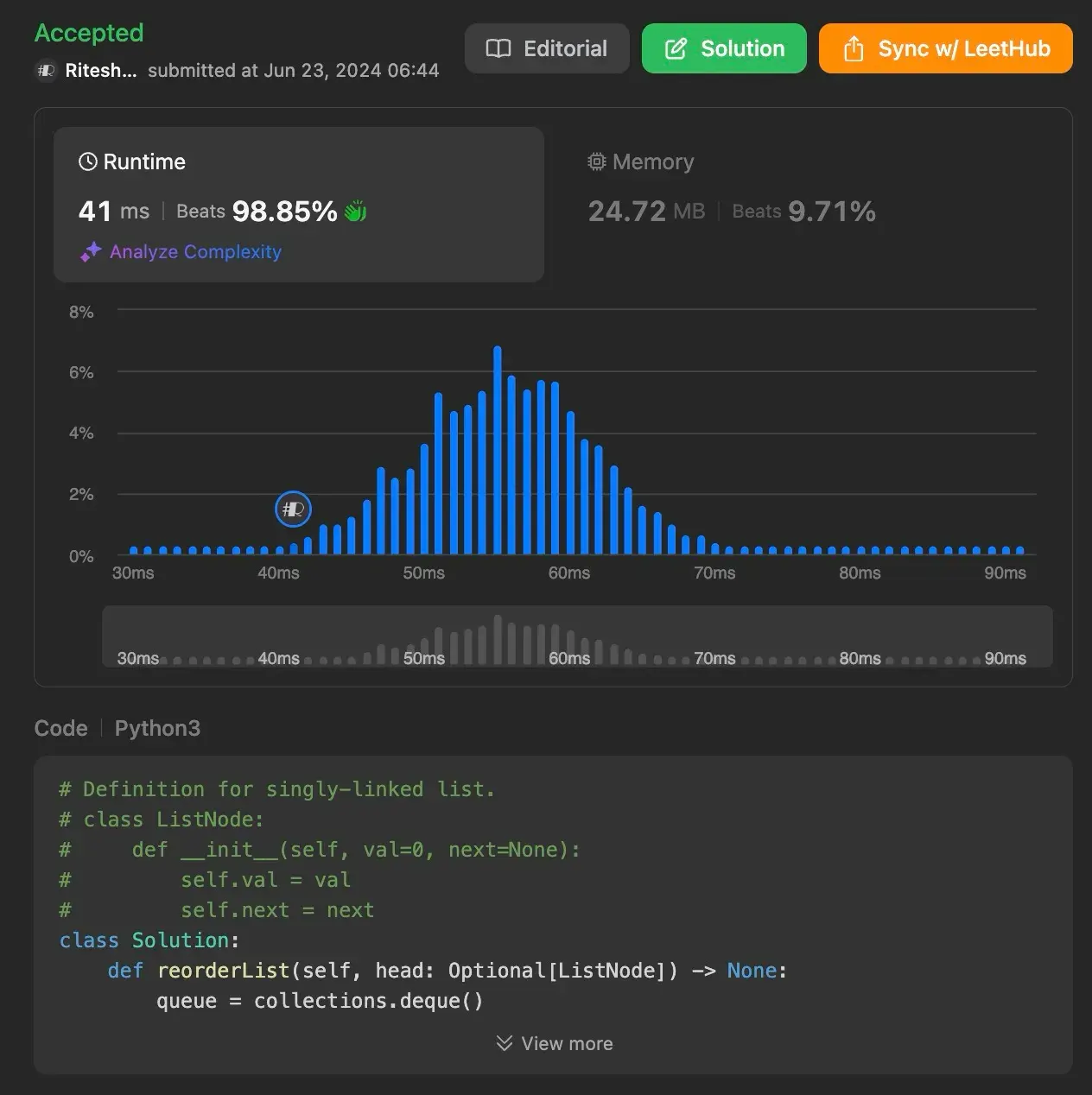
Task: Click the reorderList function definition line
Action: tap(447, 971)
